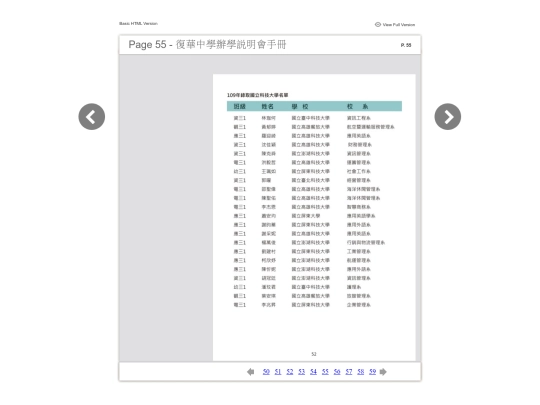Click the '姓名' column header

coord(268,106)
